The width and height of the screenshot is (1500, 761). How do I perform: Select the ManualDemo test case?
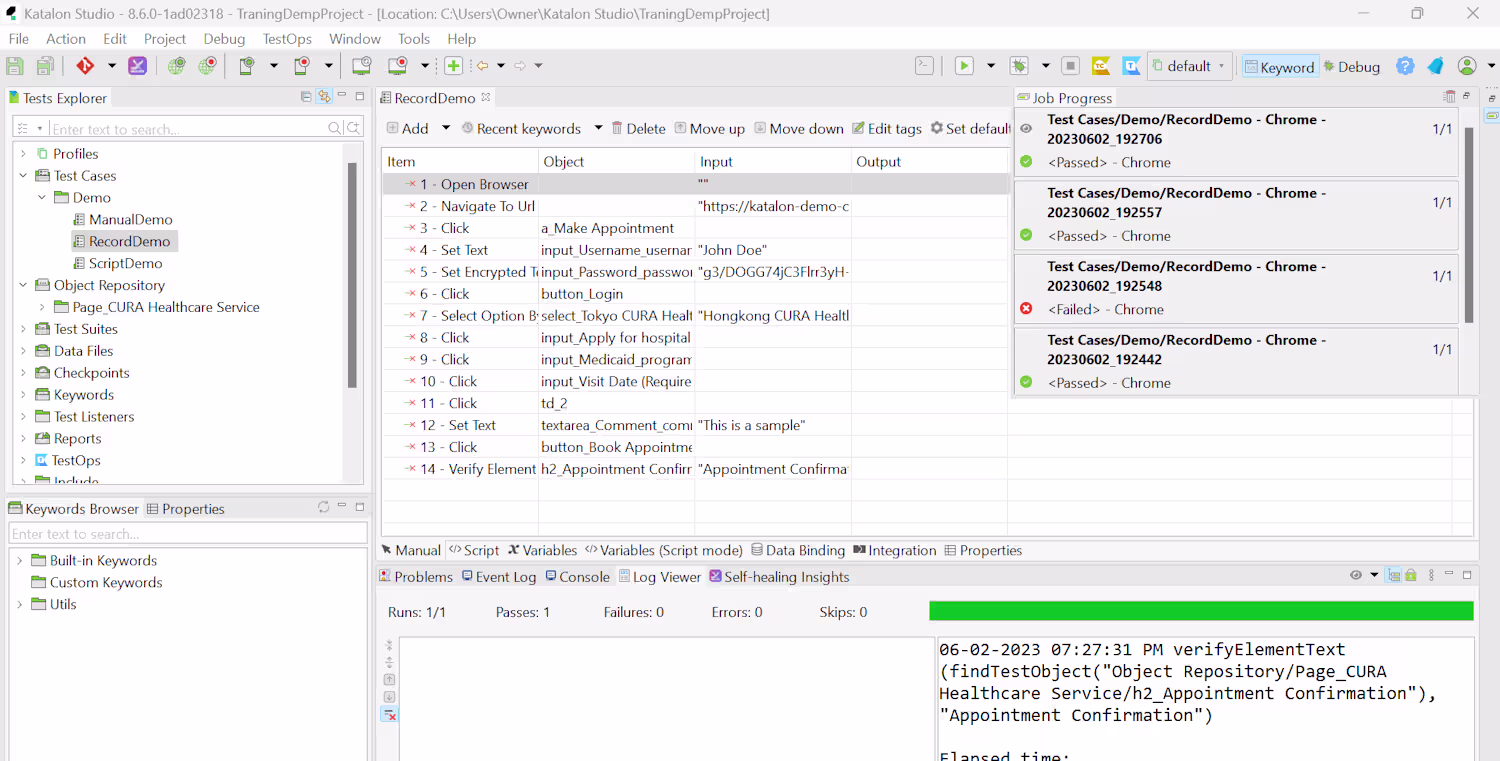tap(122, 220)
